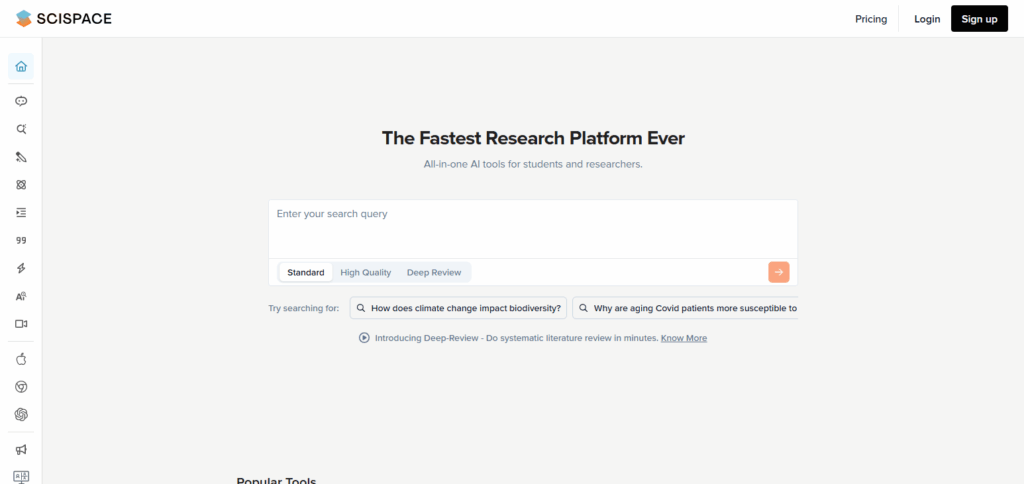The image size is (1024, 484).
Task: Click the play icon beside Introducing Deep-Review
Action: (364, 338)
